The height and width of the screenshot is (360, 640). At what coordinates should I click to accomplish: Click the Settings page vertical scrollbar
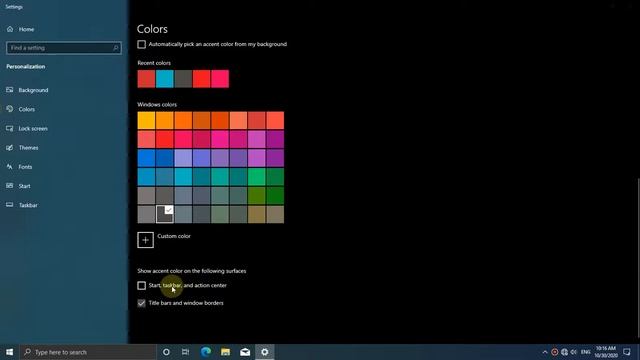tap(638, 258)
